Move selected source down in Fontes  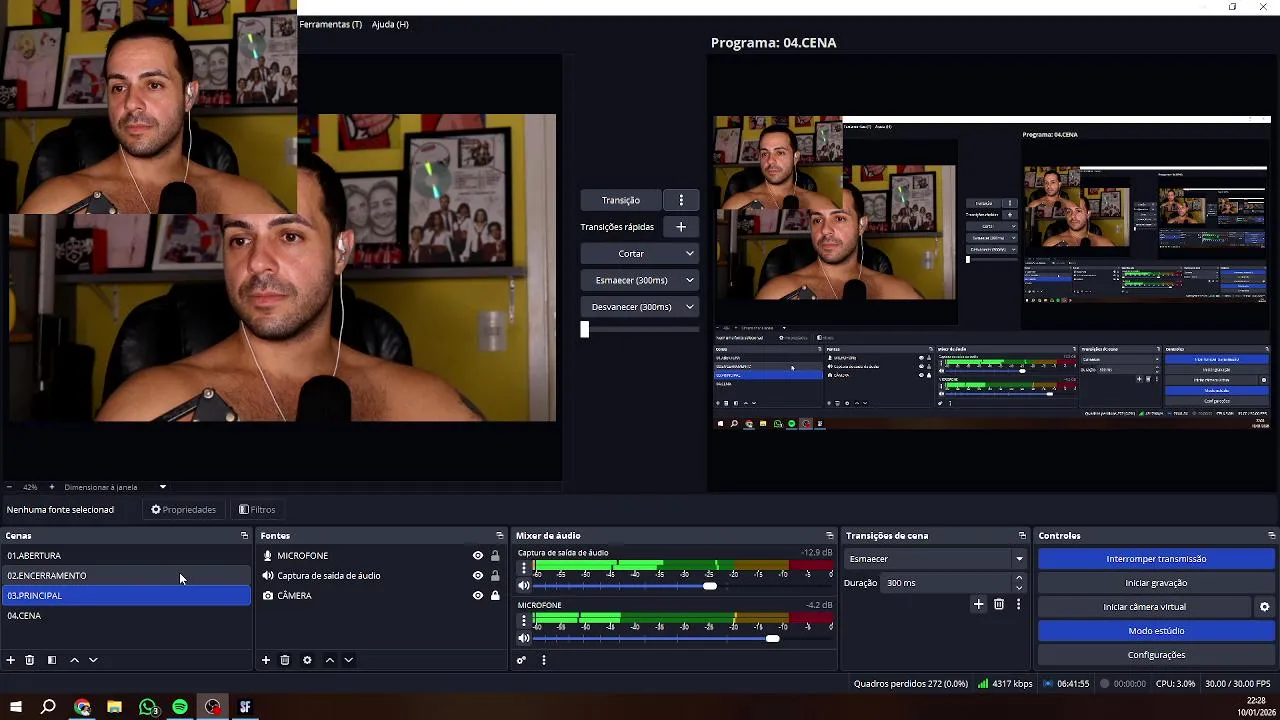pos(348,660)
